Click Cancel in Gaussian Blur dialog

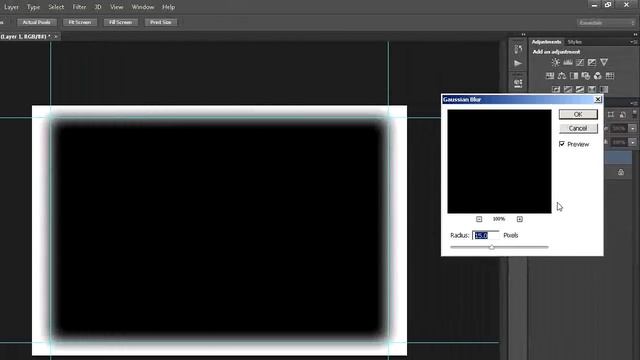pos(578,129)
